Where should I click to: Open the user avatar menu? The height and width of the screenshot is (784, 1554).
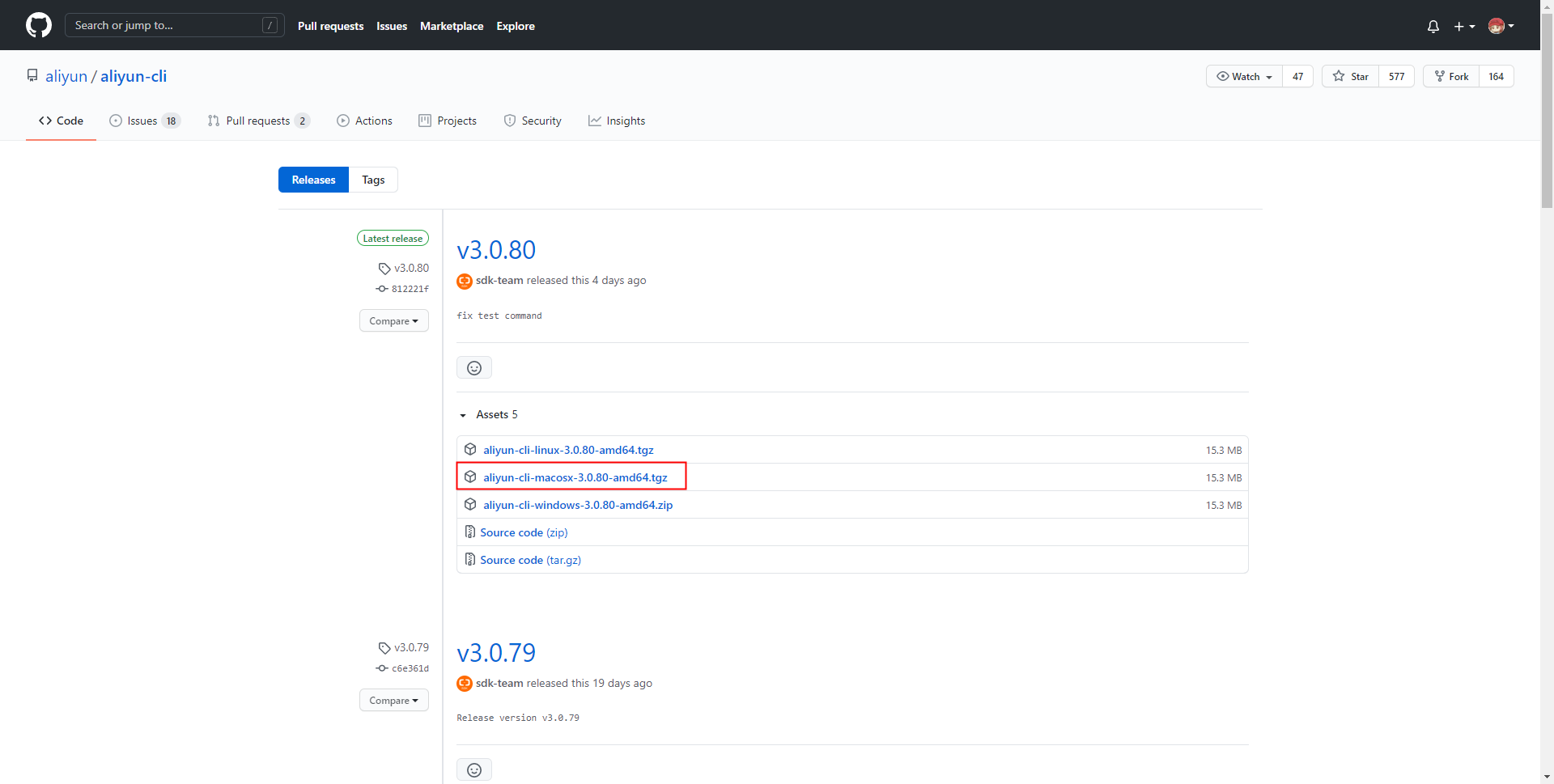pyautogui.click(x=1501, y=26)
